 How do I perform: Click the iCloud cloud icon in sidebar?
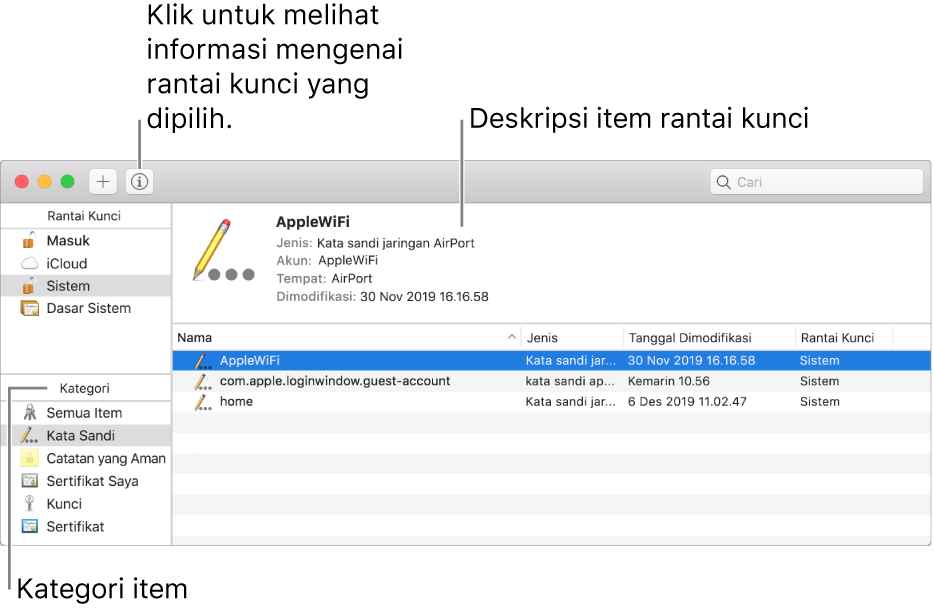tap(27, 263)
